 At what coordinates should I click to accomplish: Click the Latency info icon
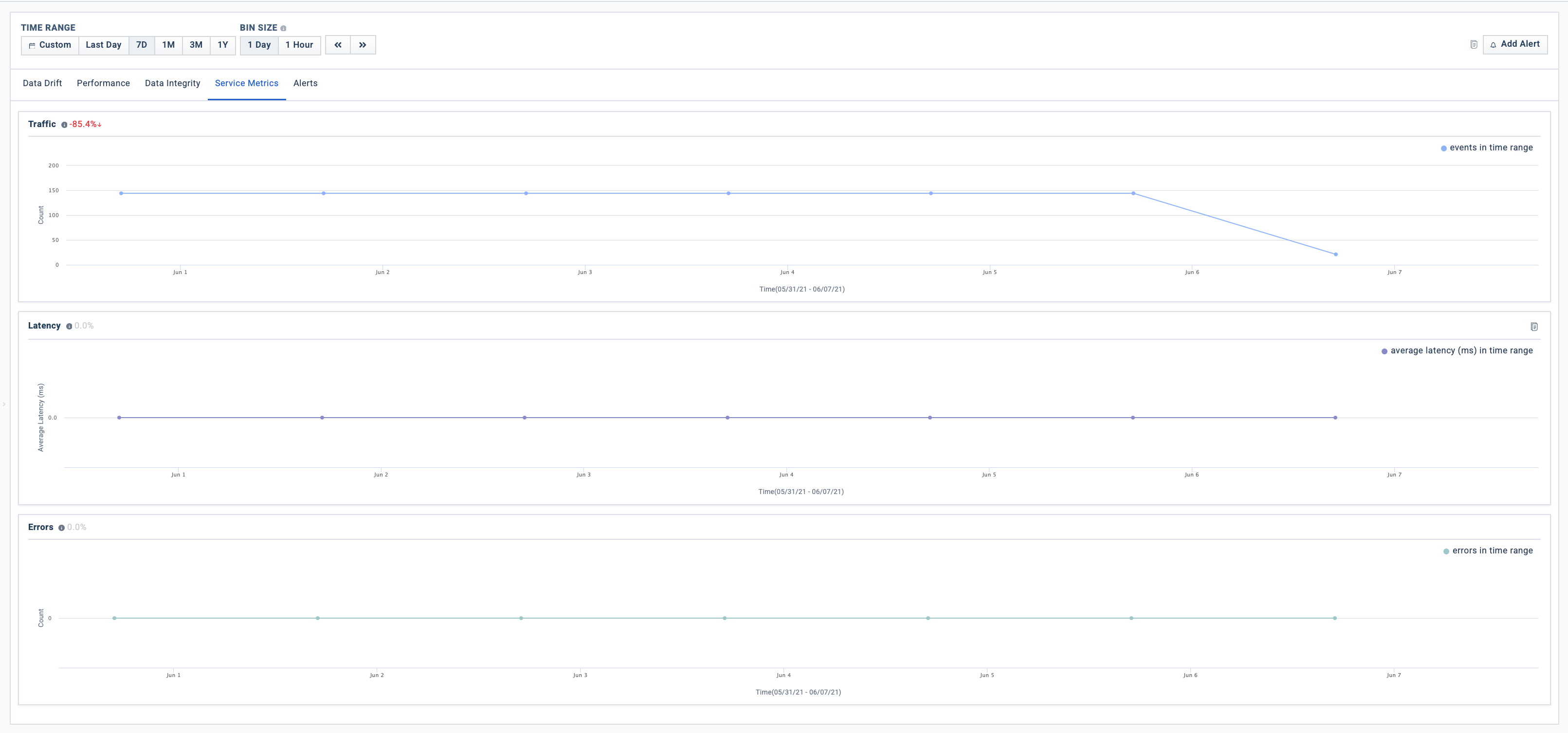point(69,326)
